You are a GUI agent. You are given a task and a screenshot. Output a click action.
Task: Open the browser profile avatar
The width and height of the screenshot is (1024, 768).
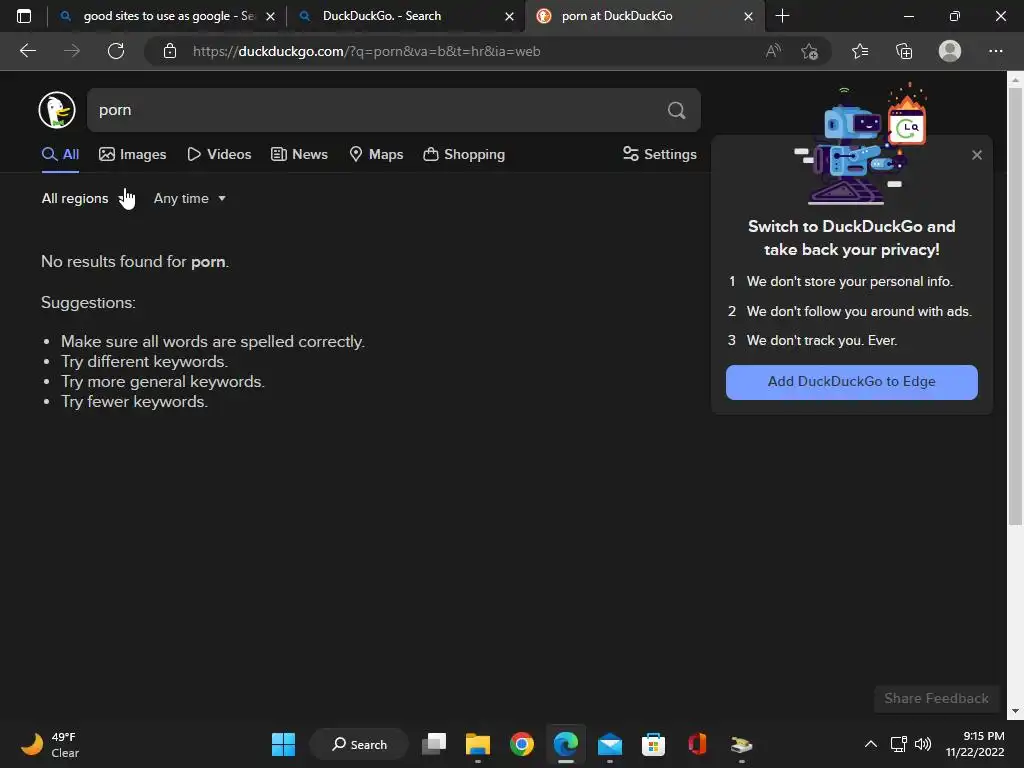pos(950,51)
